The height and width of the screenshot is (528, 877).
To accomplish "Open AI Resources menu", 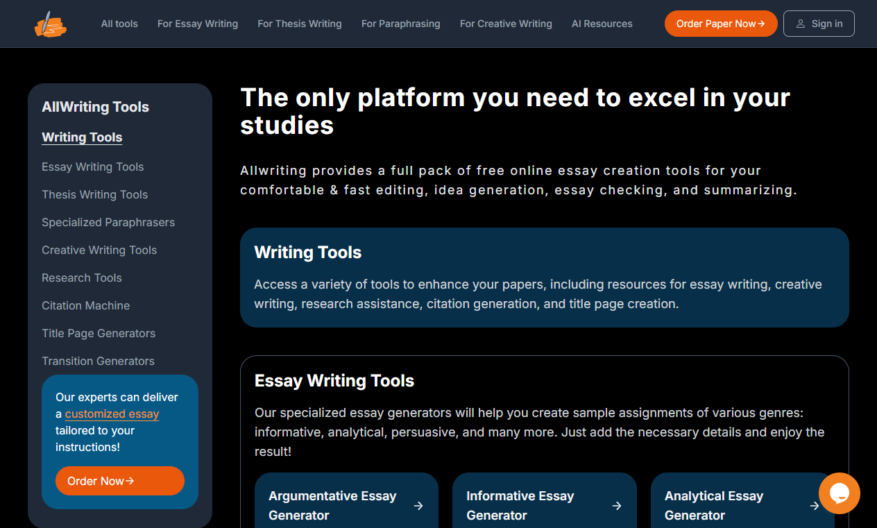I will (x=602, y=24).
